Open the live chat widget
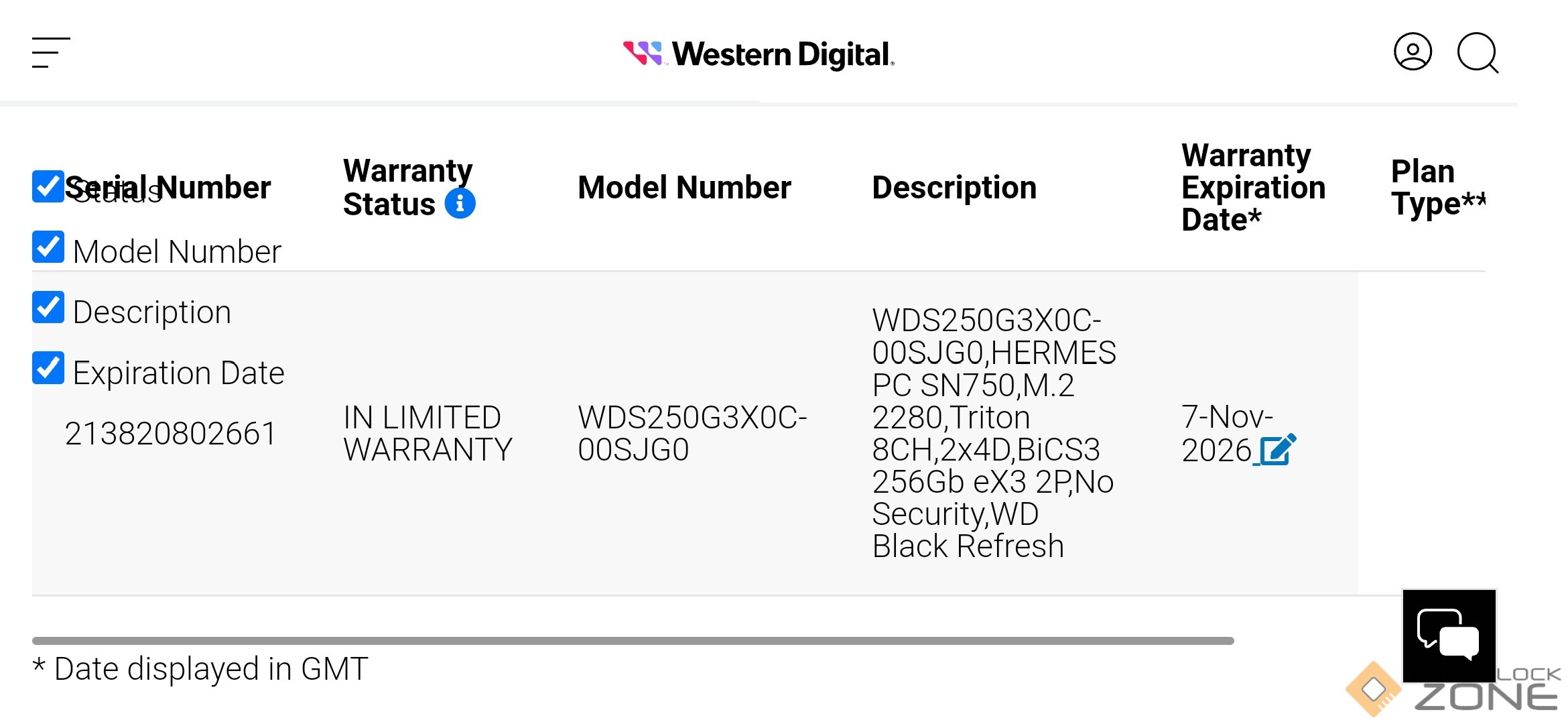This screenshot has height=724, width=1568. click(1449, 635)
